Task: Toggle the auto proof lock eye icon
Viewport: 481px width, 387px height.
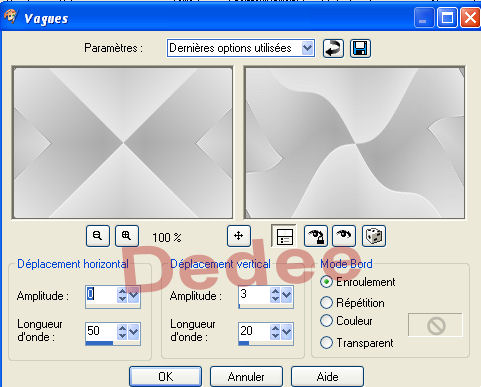Action: tap(316, 236)
